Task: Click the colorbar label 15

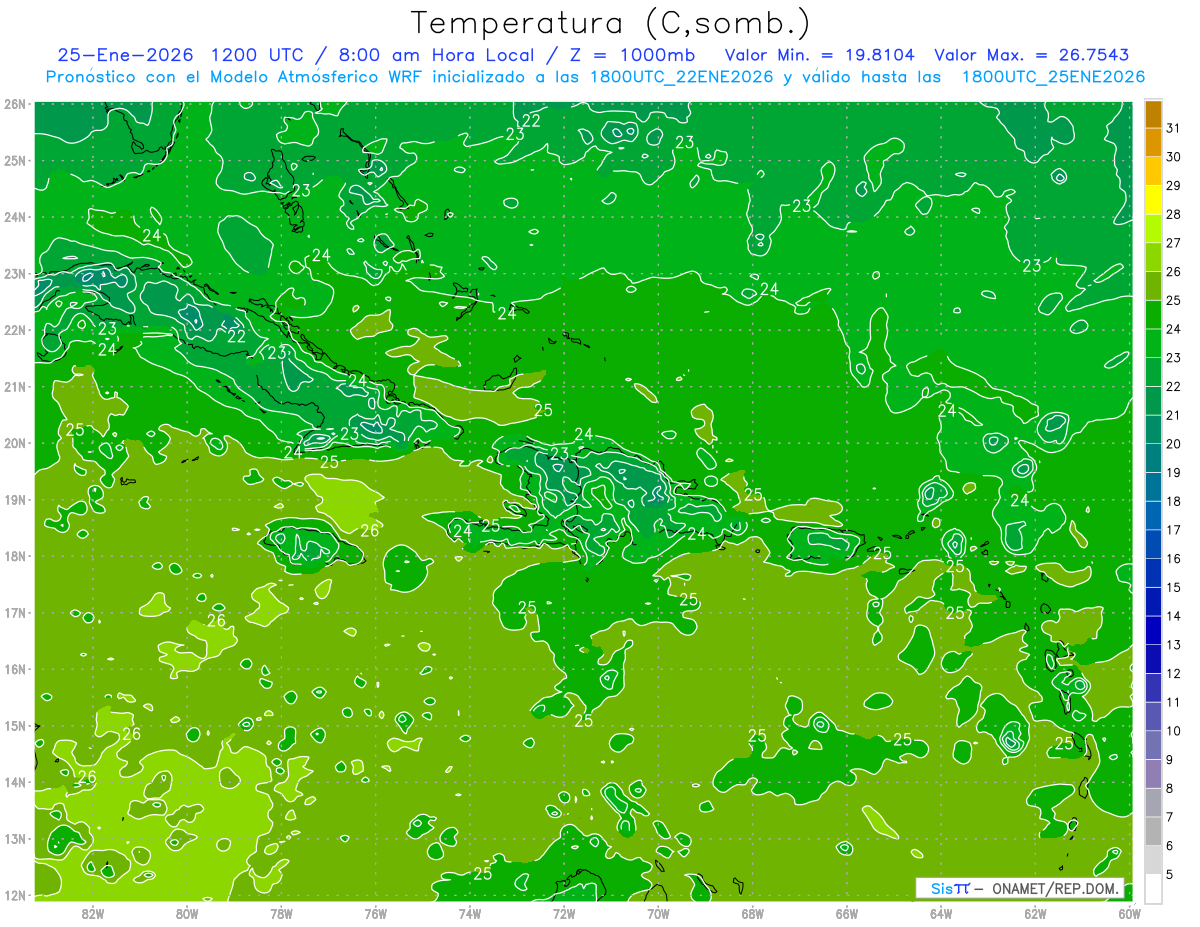Action: point(1174,588)
